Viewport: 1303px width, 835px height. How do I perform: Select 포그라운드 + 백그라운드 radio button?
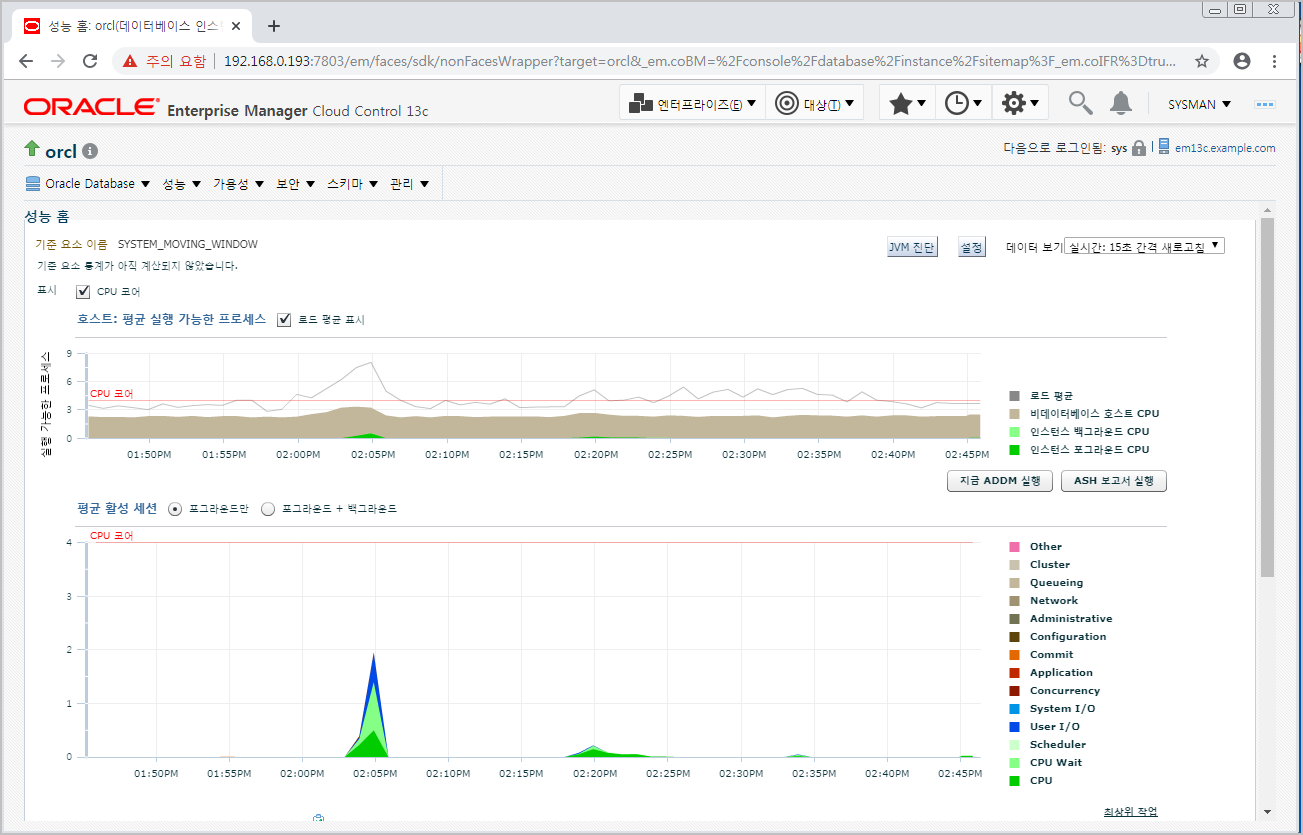(268, 509)
